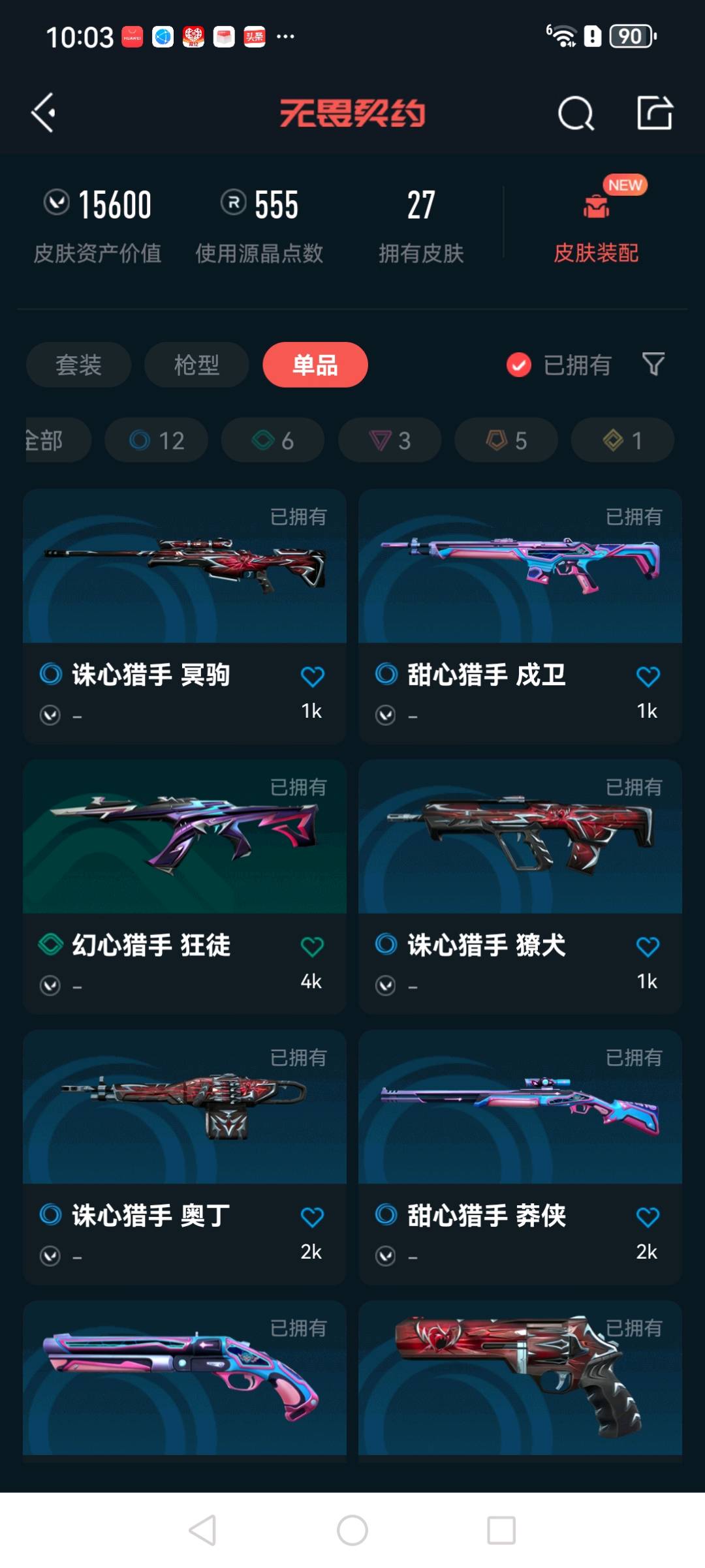Image resolution: width=705 pixels, height=1568 pixels.
Task: Filter by orange pentagon tier showing 5
Action: point(506,440)
